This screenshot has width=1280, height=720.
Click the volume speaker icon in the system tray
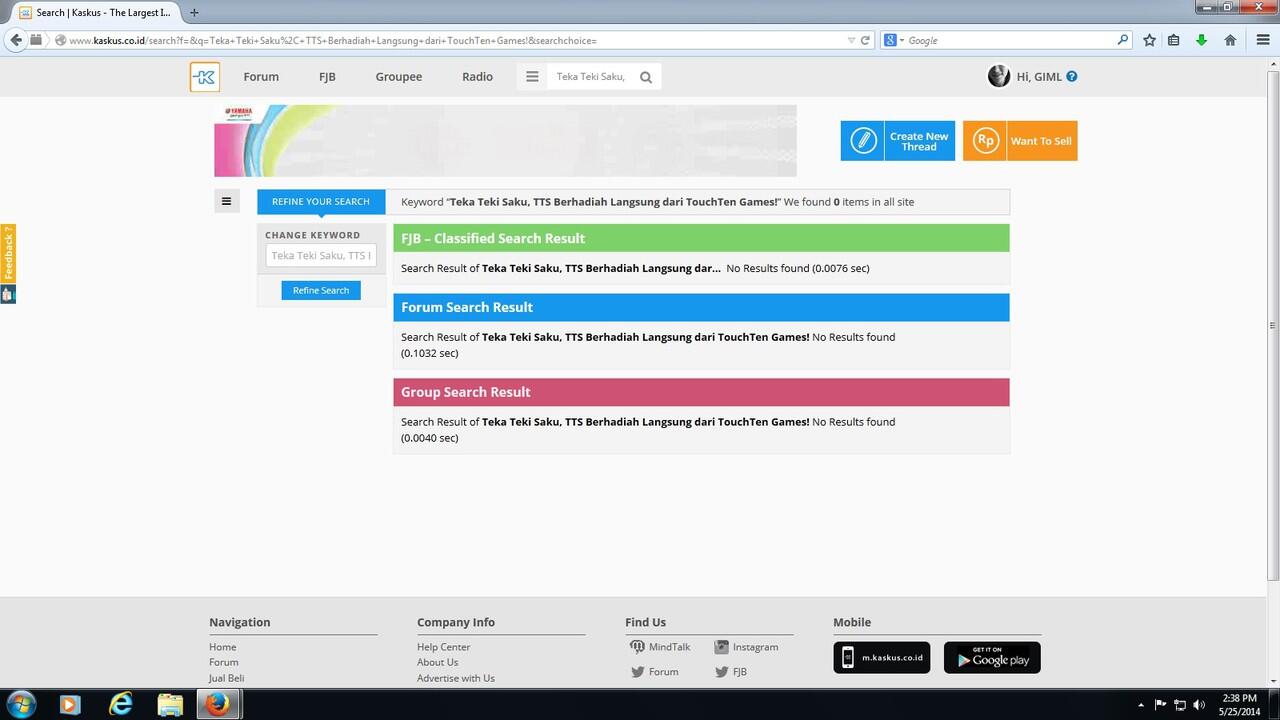coord(1199,705)
